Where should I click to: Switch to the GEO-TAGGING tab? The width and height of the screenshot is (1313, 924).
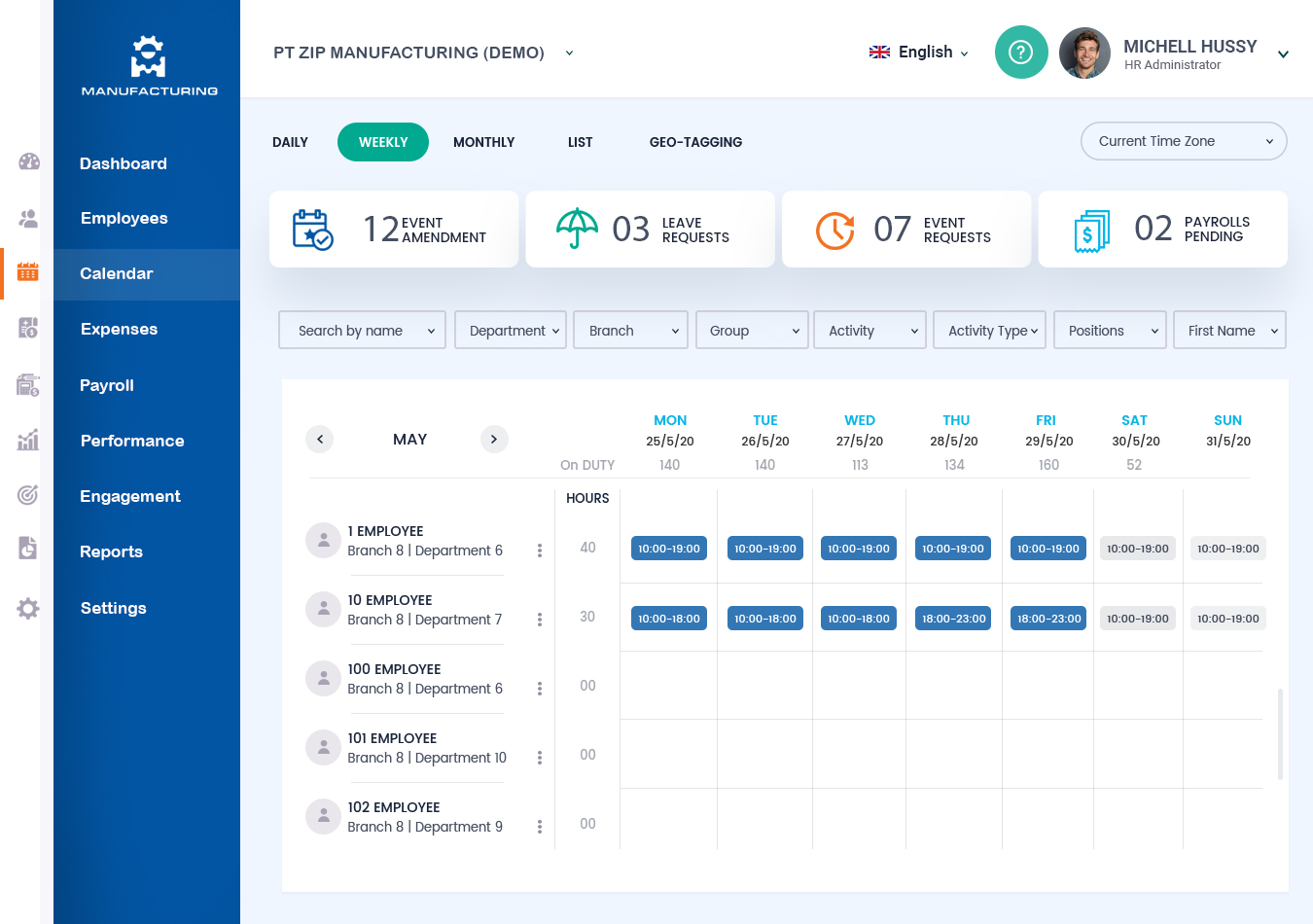pos(696,142)
